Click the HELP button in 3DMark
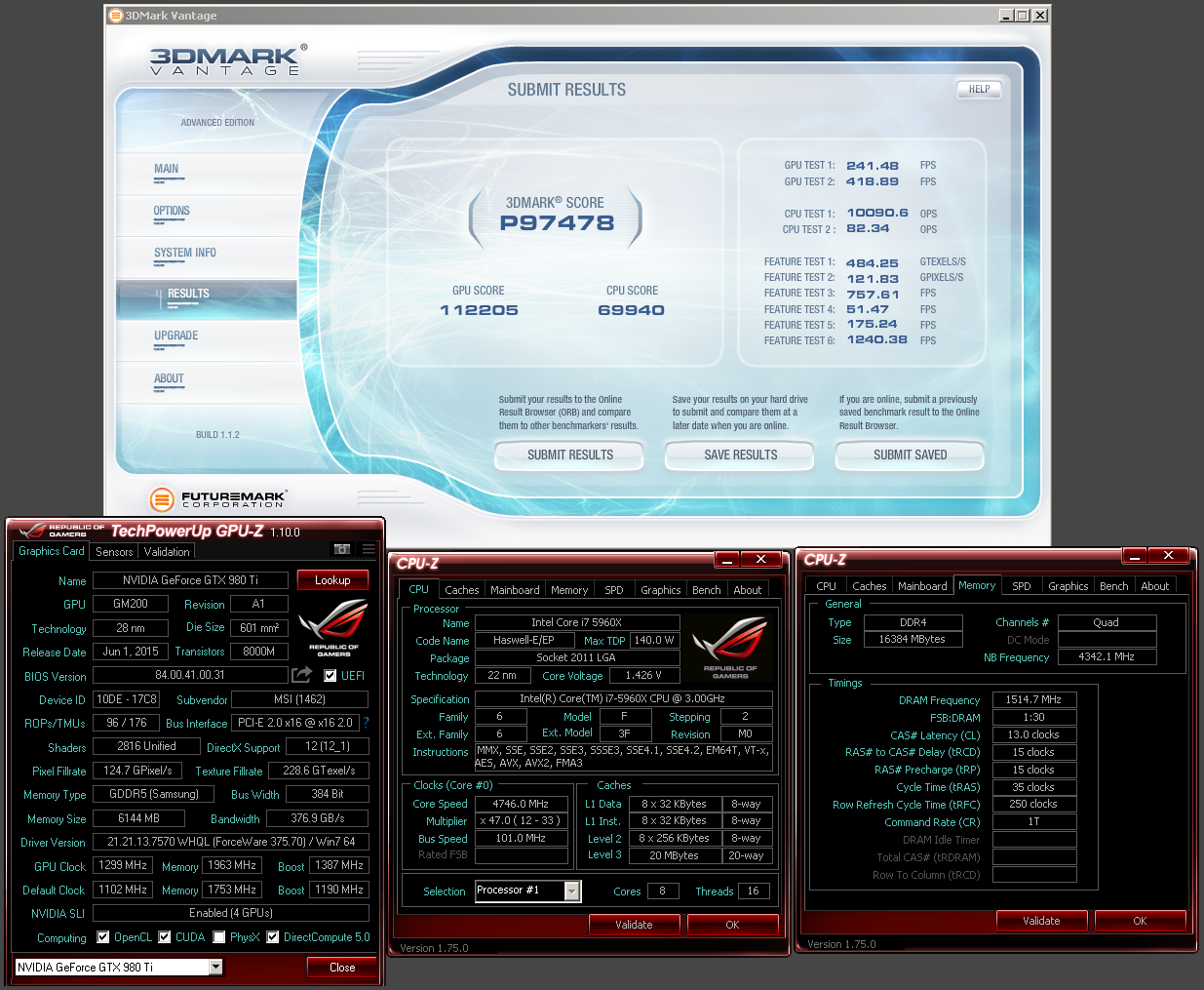The height and width of the screenshot is (990, 1204). (x=980, y=89)
